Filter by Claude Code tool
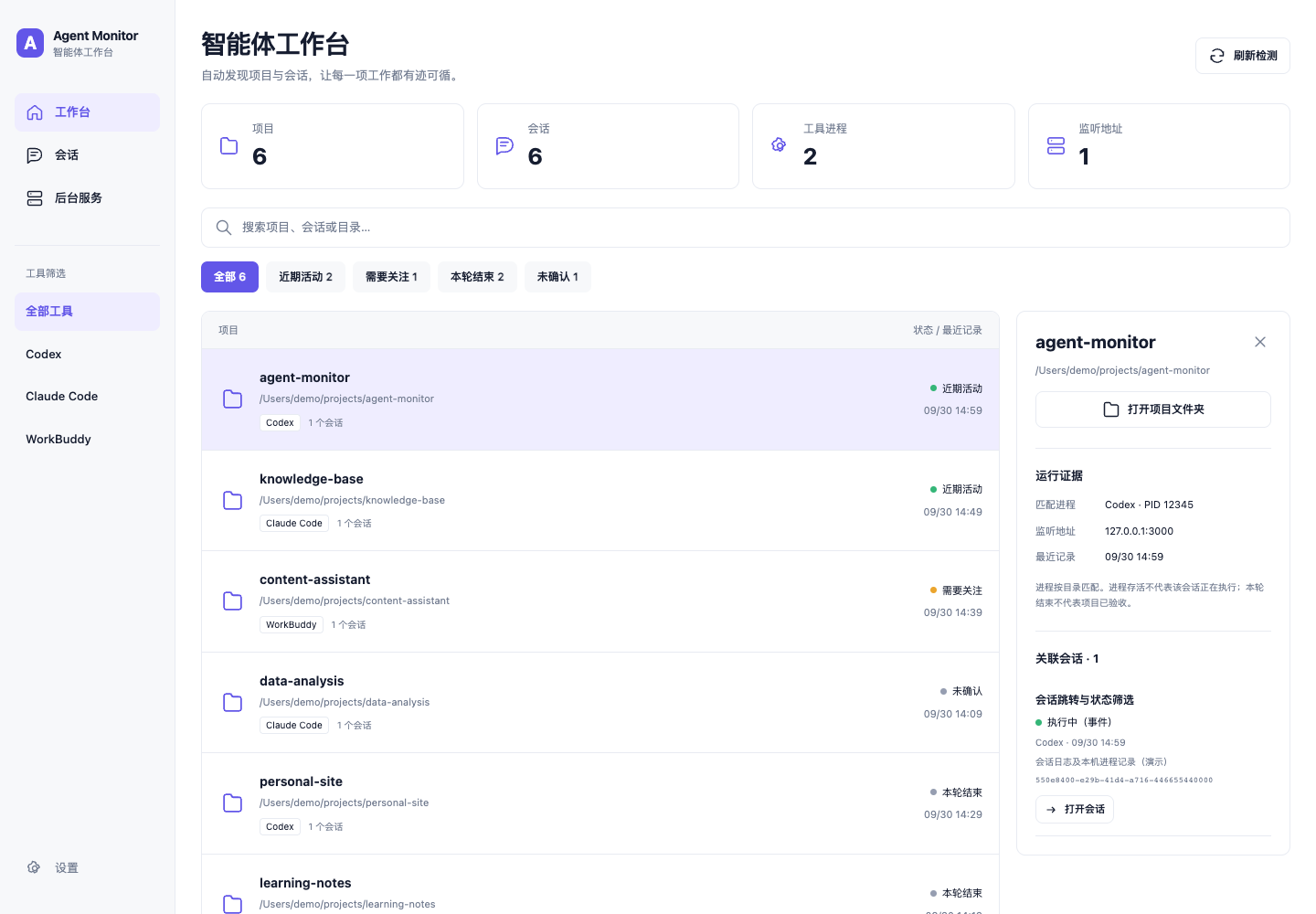The image size is (1316, 914). (87, 397)
